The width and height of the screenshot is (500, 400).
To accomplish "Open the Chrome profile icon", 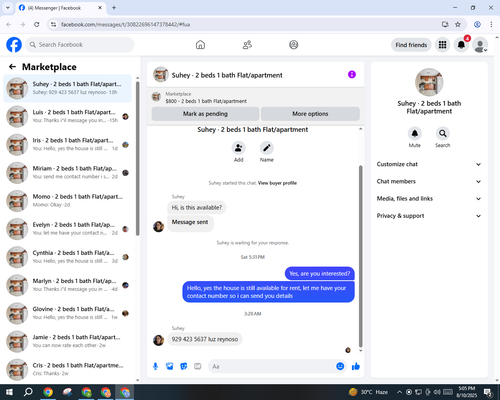I will click(477, 24).
